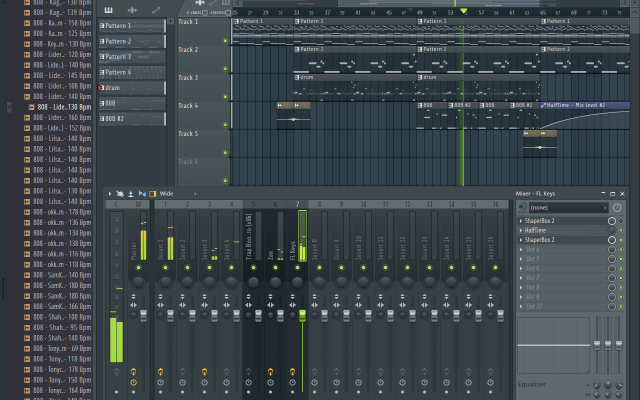Select the drum pattern in the picker
Viewport: 640px width, 400px height.
coord(132,88)
